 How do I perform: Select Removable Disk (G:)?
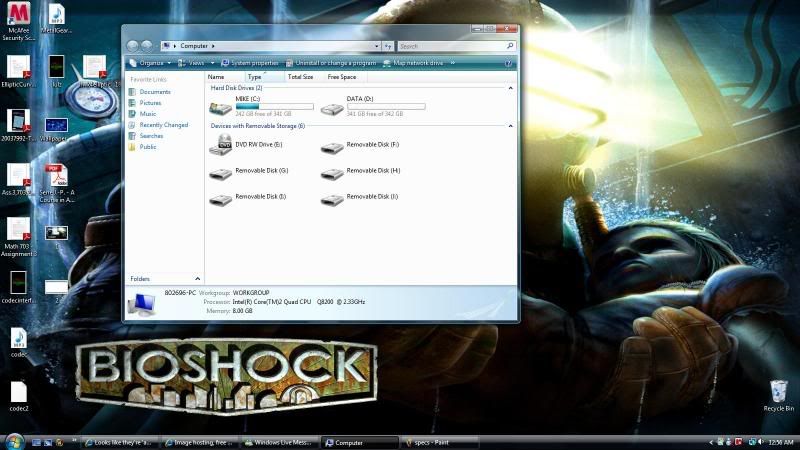249,173
